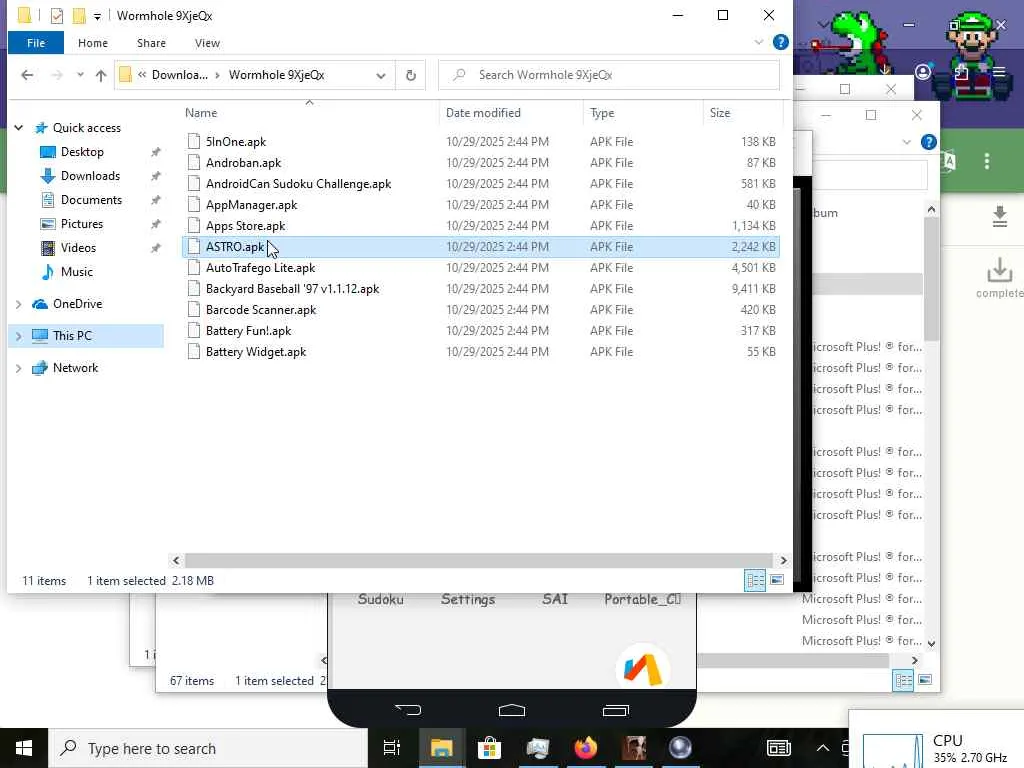Open Task View on the taskbar
Viewport: 1024px width, 768px height.
coord(392,748)
